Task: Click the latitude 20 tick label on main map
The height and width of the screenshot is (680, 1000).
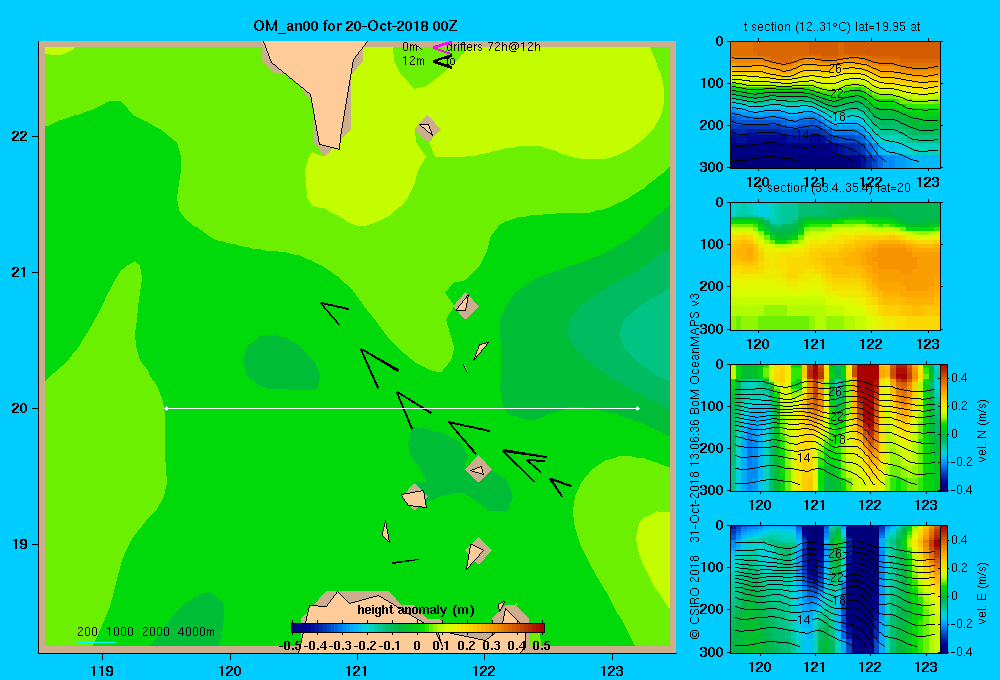Action: click(20, 408)
